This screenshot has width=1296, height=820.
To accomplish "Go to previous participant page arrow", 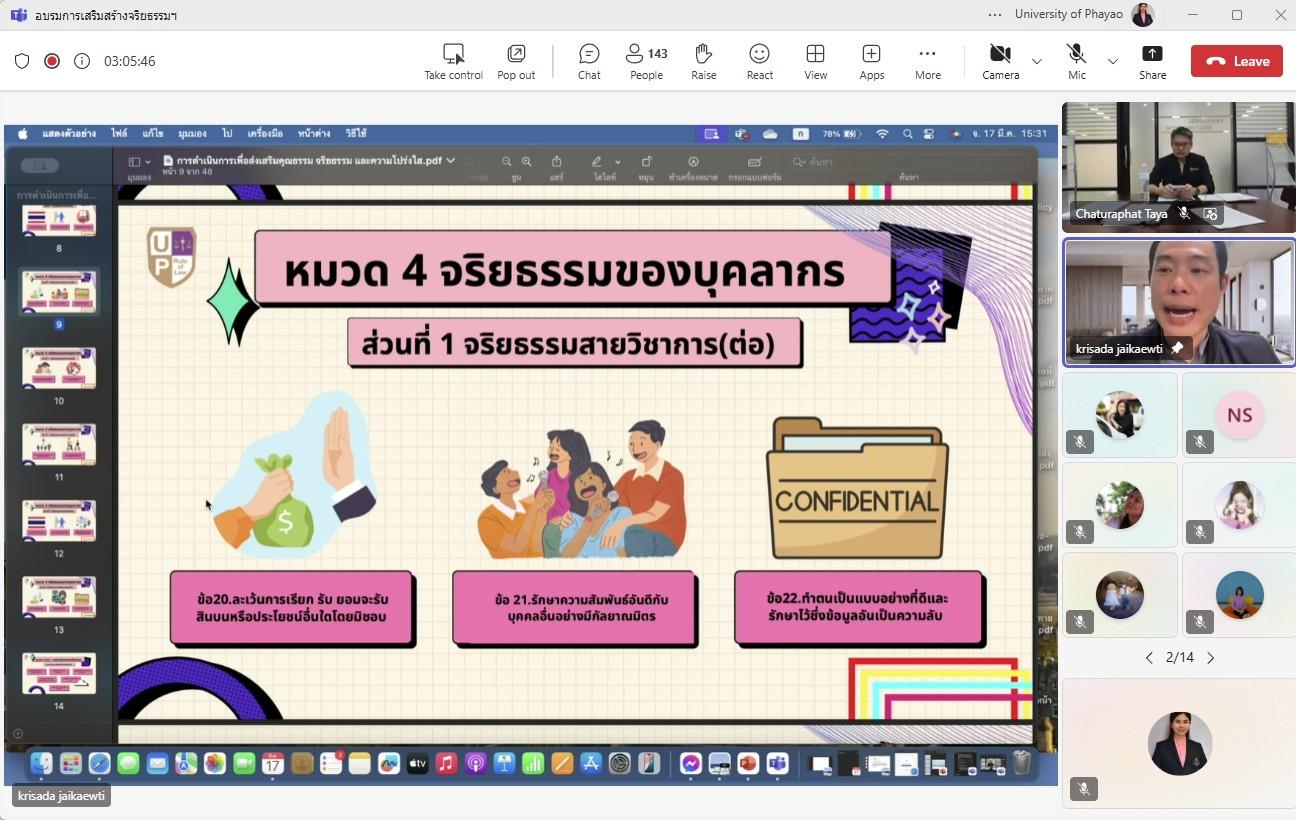I will 1149,658.
